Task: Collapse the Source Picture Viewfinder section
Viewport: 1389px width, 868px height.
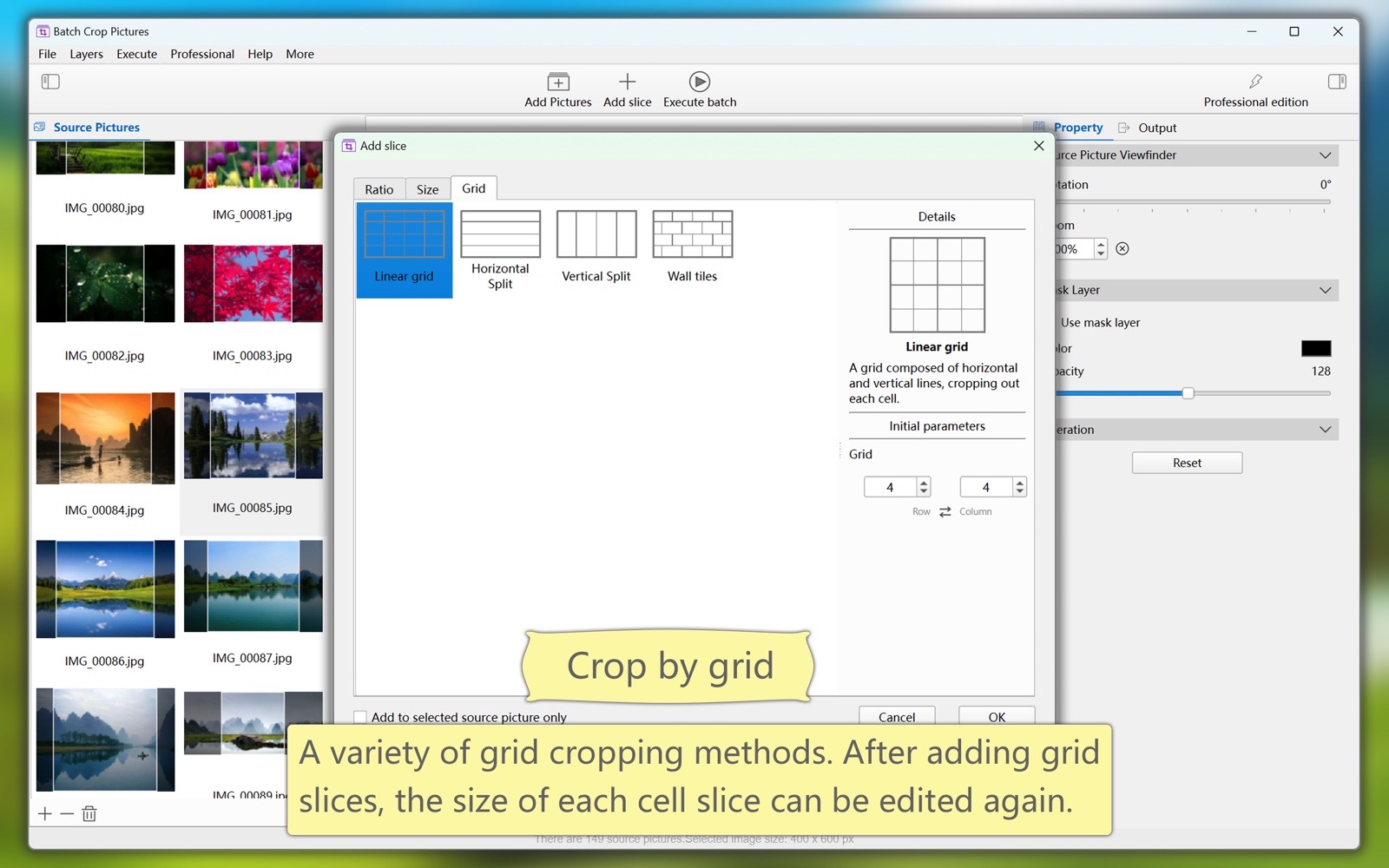Action: 1325,155
